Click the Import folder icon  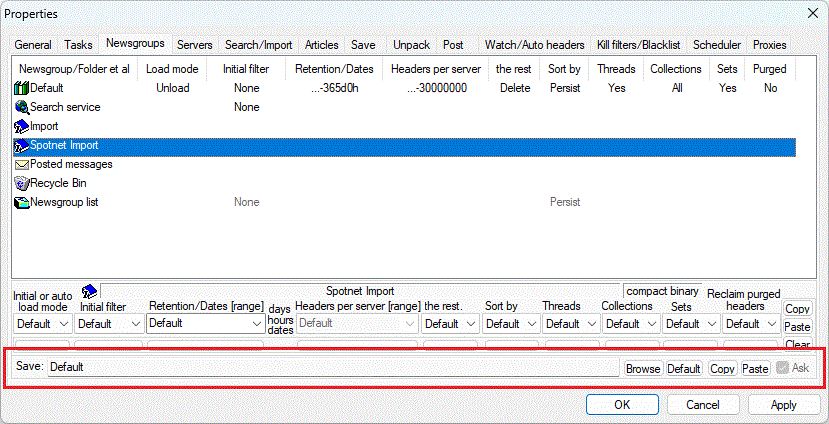(x=21, y=126)
